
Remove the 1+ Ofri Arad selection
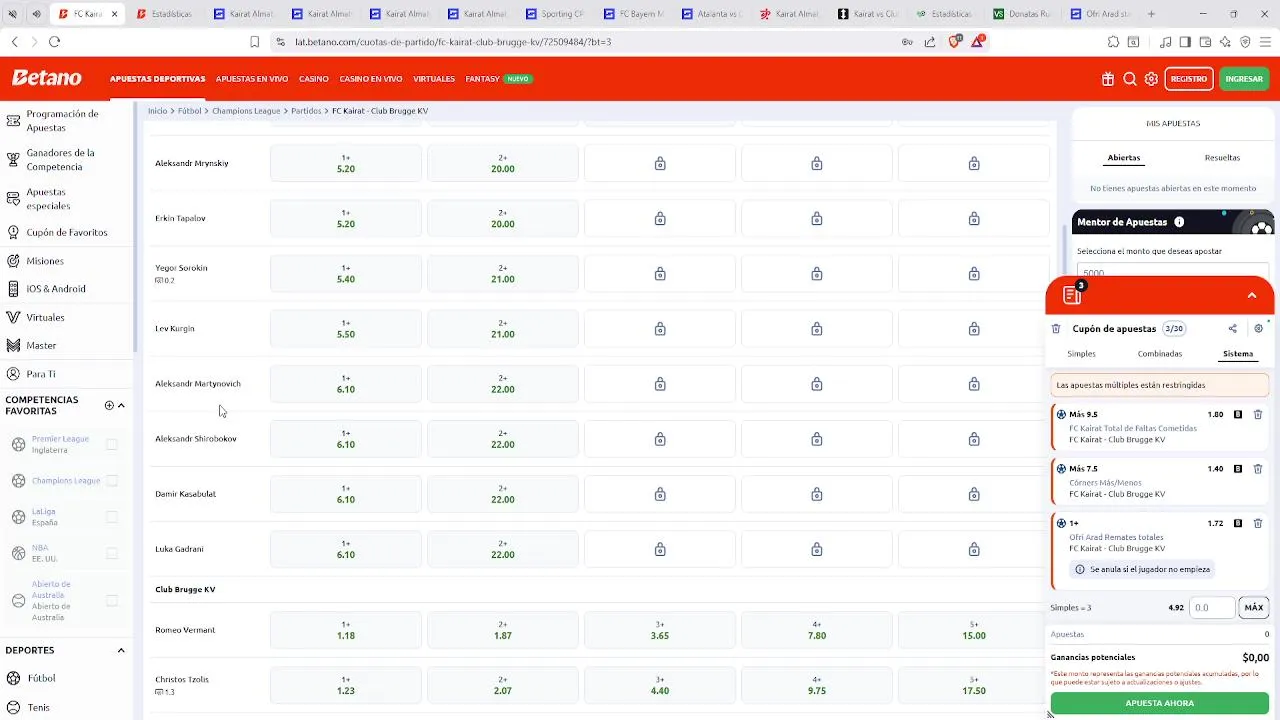[1258, 523]
